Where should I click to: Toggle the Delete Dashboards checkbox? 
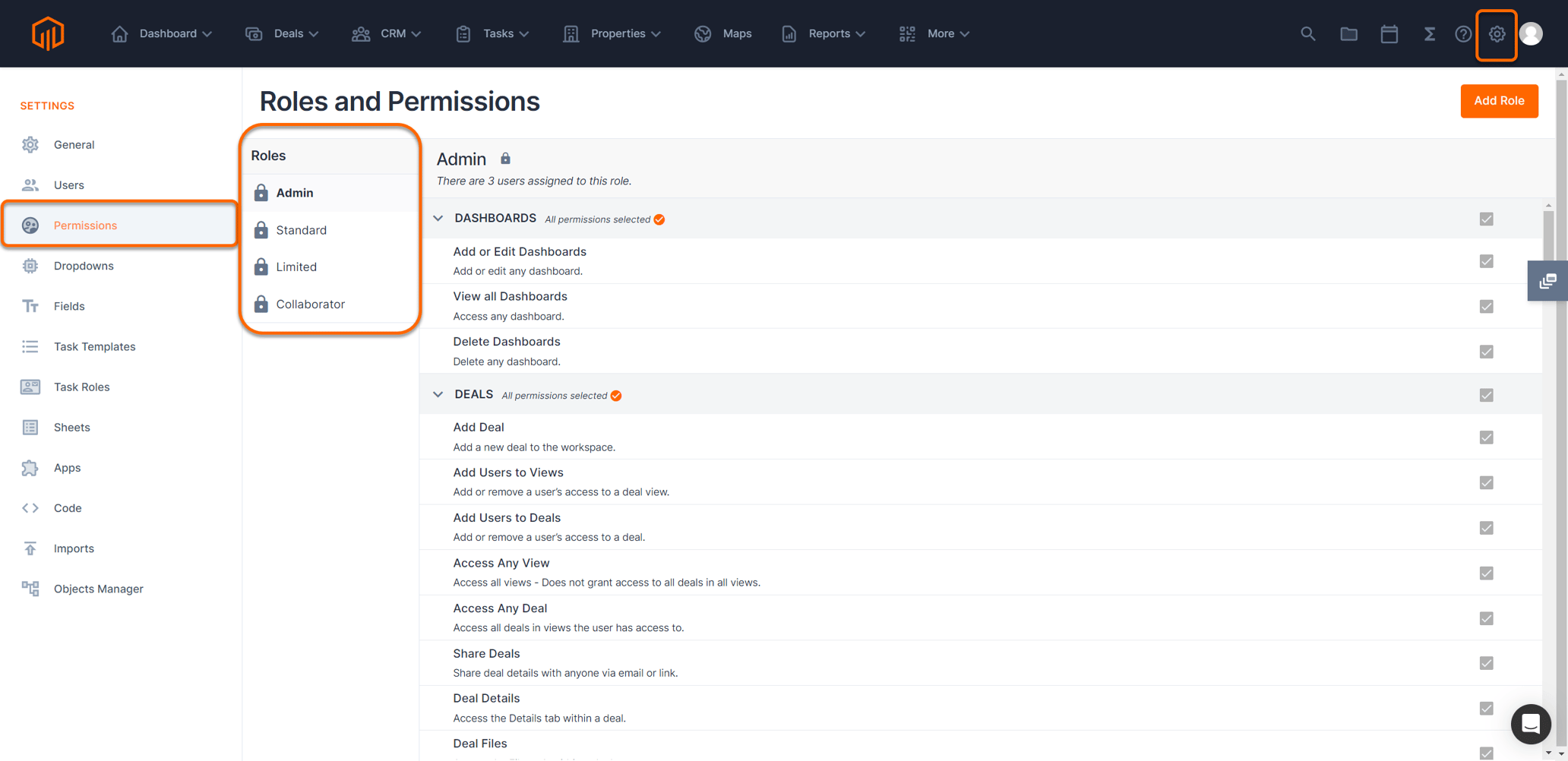coord(1486,352)
